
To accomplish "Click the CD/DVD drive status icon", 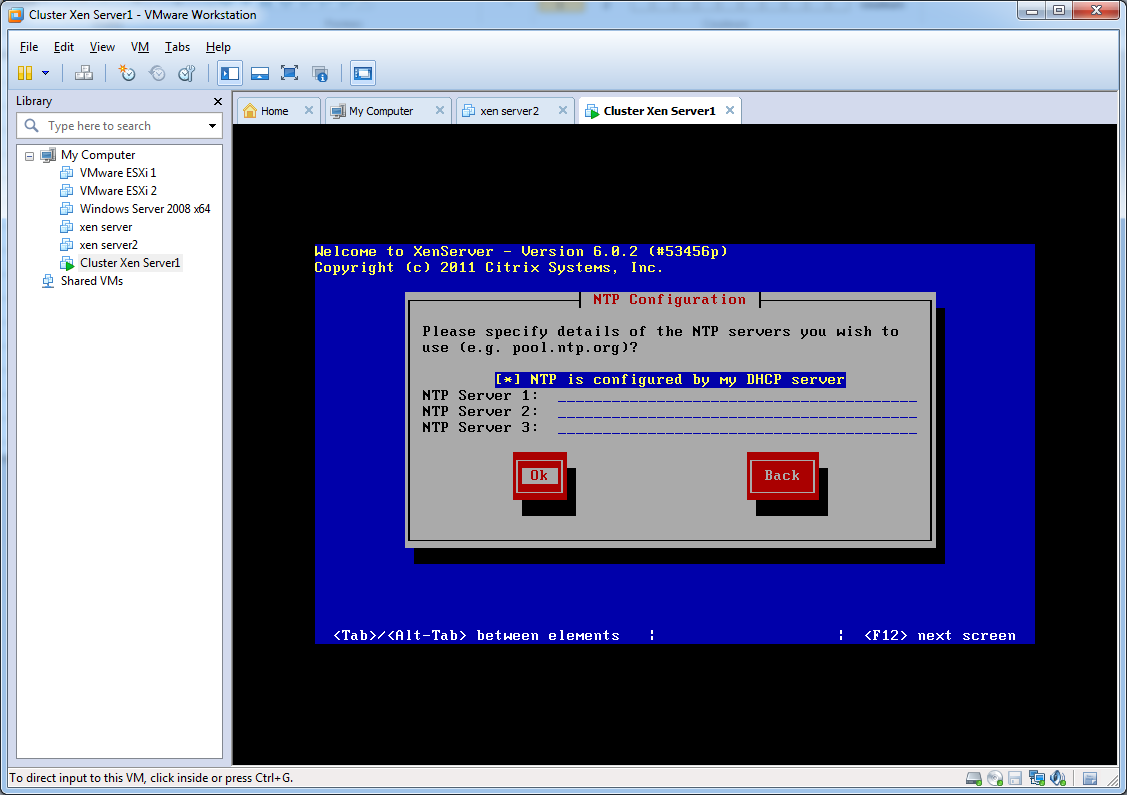I will tap(994, 778).
